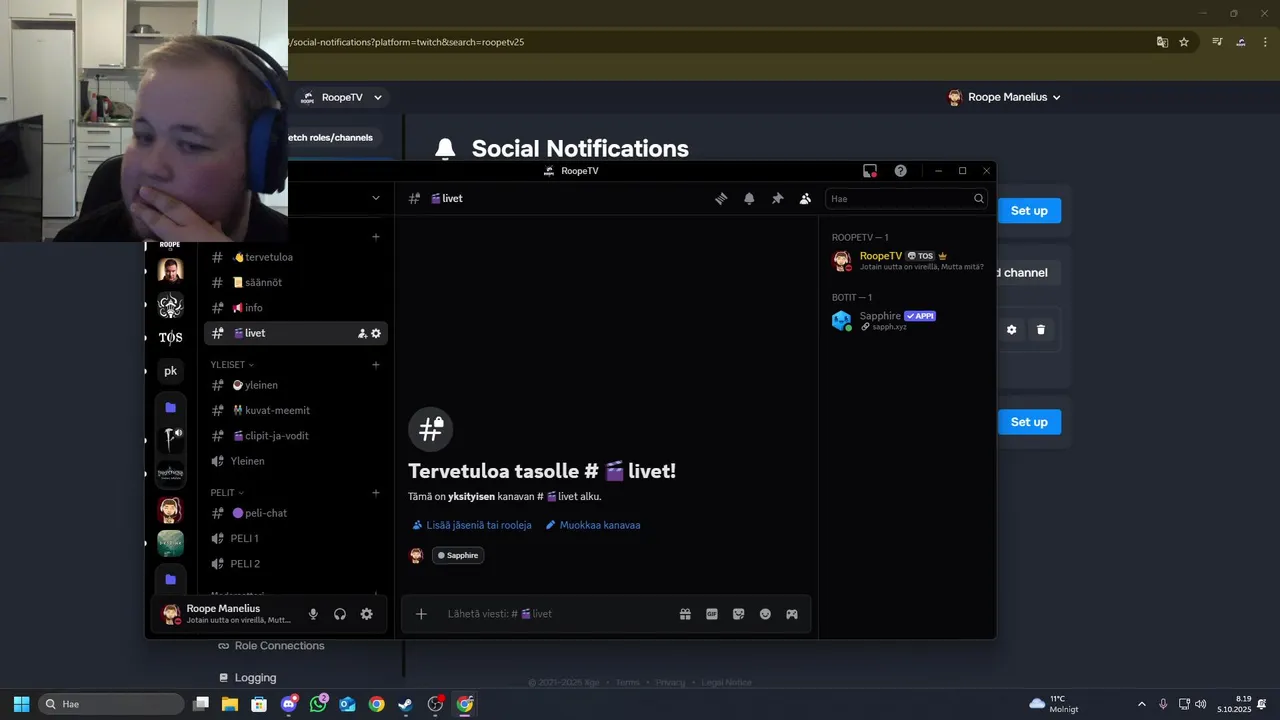Open the gift icon in message bar

[x=685, y=614]
